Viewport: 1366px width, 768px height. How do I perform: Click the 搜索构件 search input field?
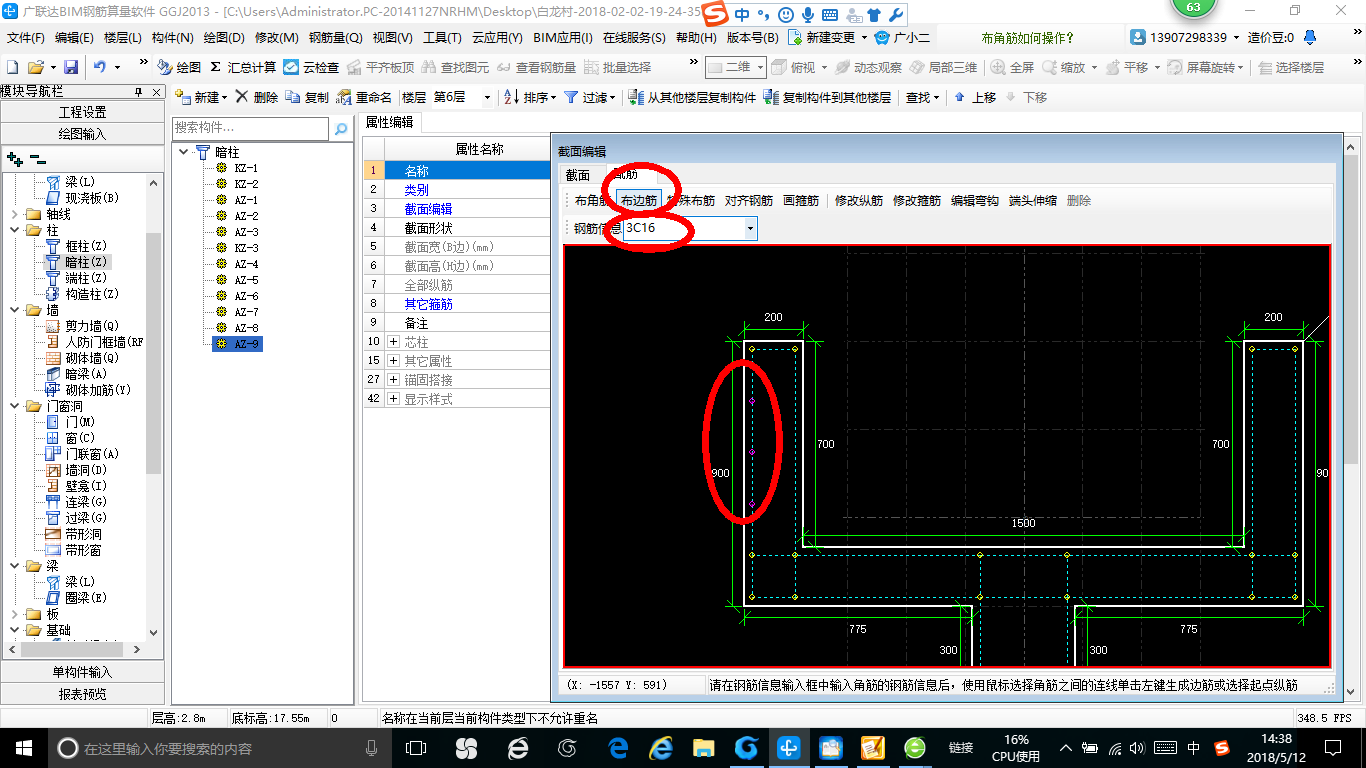click(x=250, y=128)
